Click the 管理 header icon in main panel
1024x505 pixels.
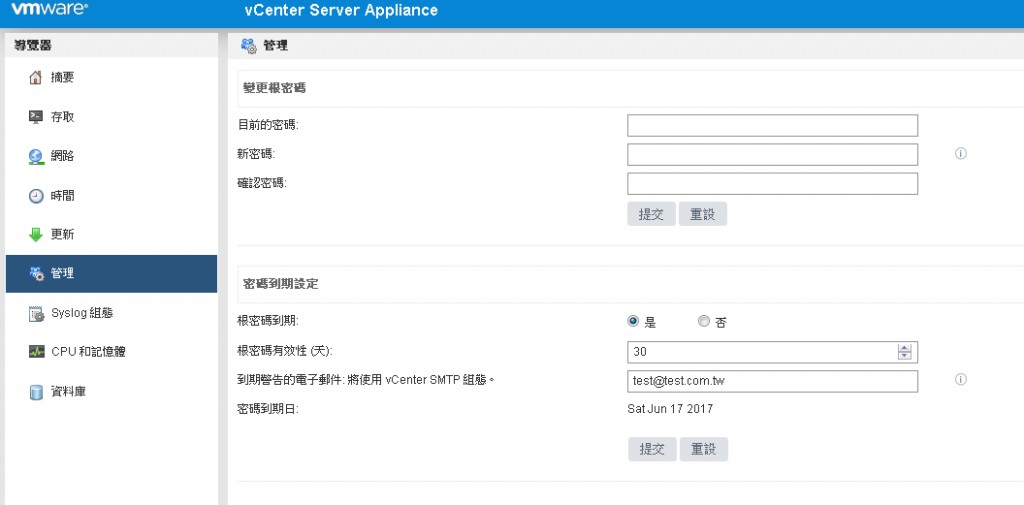tap(249, 46)
